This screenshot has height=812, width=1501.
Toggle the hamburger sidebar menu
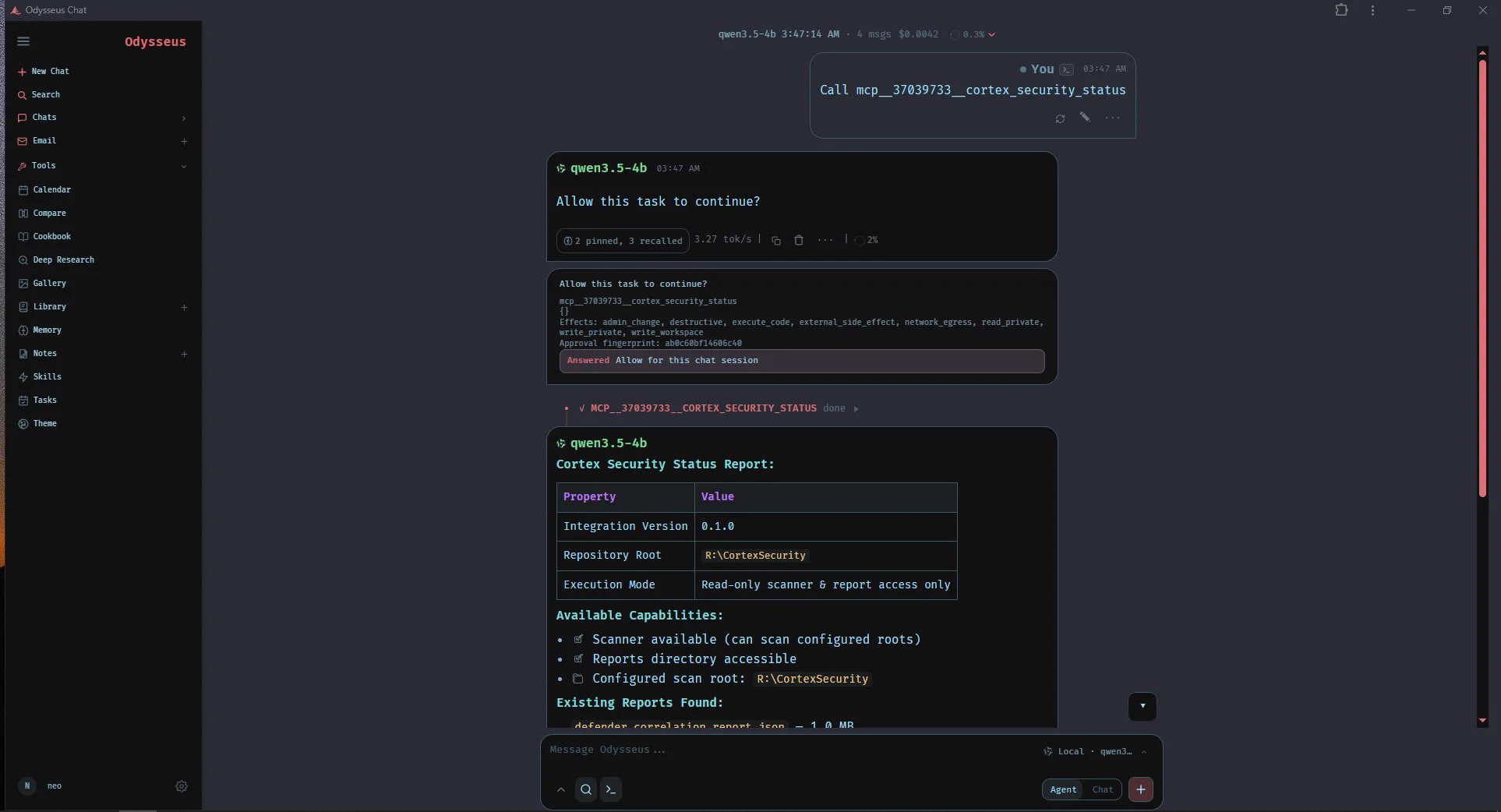23,41
